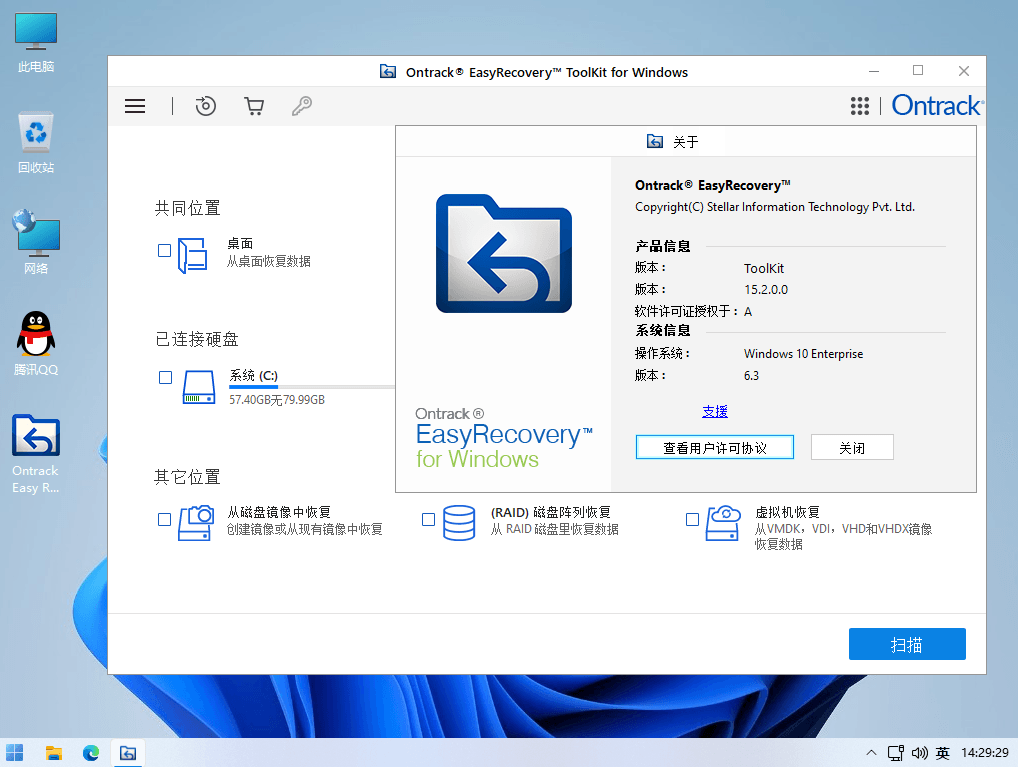1018x767 pixels.
Task: Click the Stellar copyright line
Action: click(x=775, y=207)
